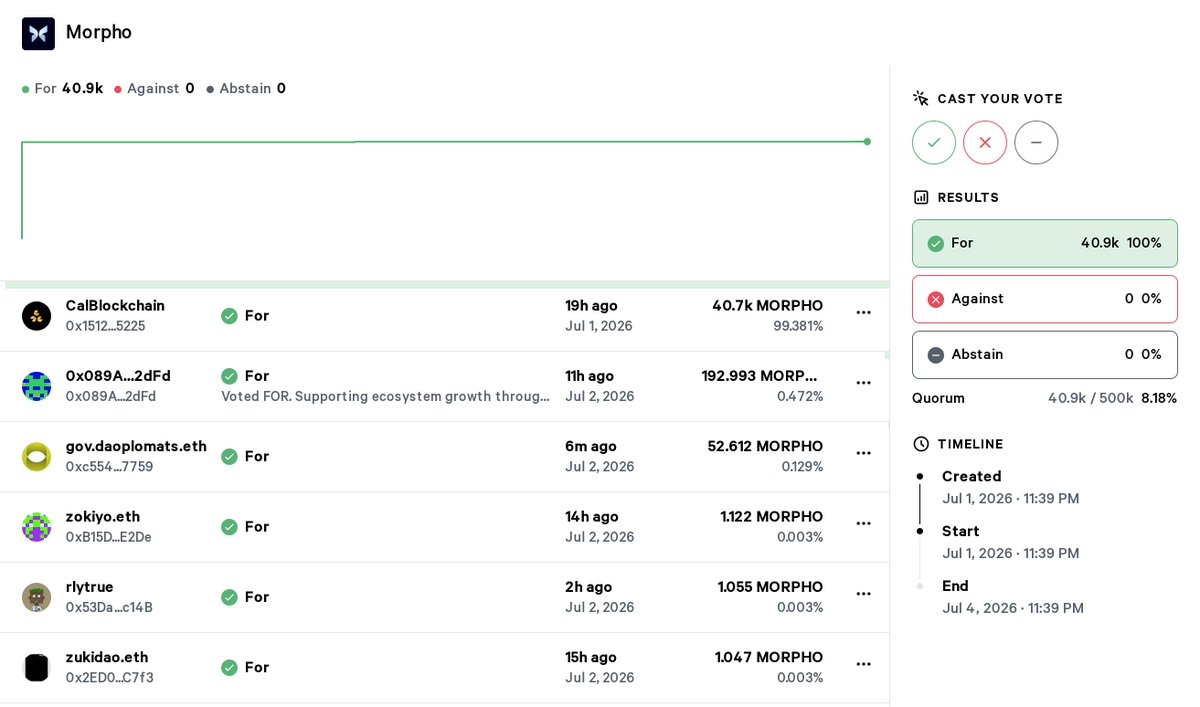Open the zokiyo.eth voter name

[103, 517]
